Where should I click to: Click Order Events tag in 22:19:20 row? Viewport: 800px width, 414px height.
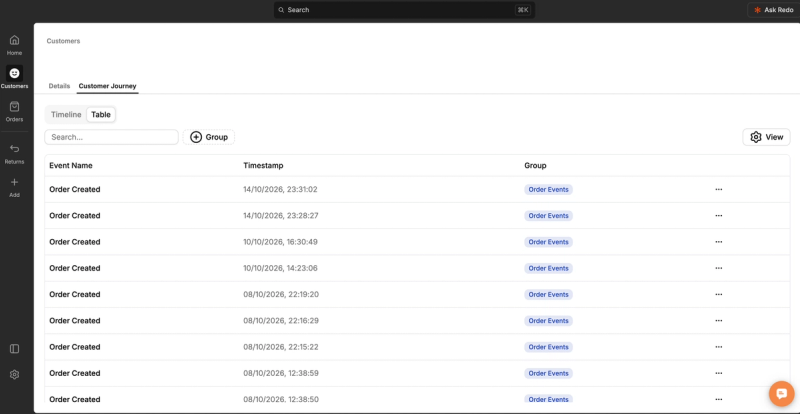(548, 295)
